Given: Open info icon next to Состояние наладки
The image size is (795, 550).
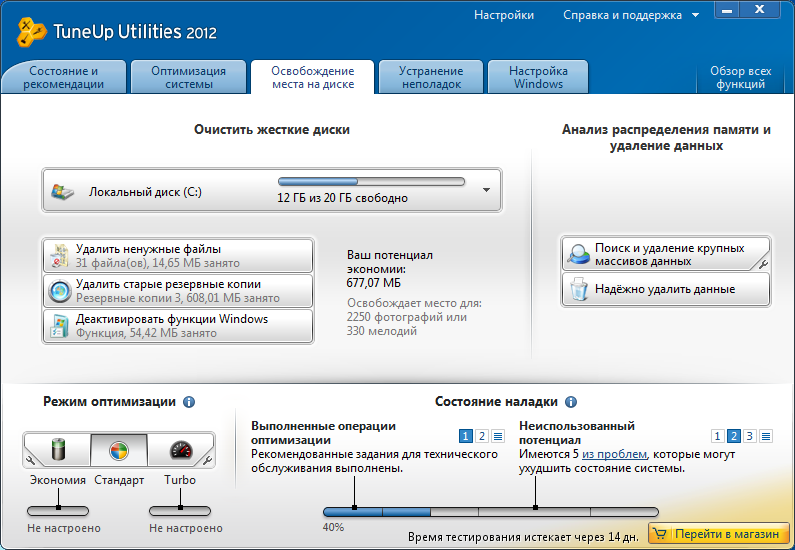Looking at the screenshot, I should coord(570,402).
